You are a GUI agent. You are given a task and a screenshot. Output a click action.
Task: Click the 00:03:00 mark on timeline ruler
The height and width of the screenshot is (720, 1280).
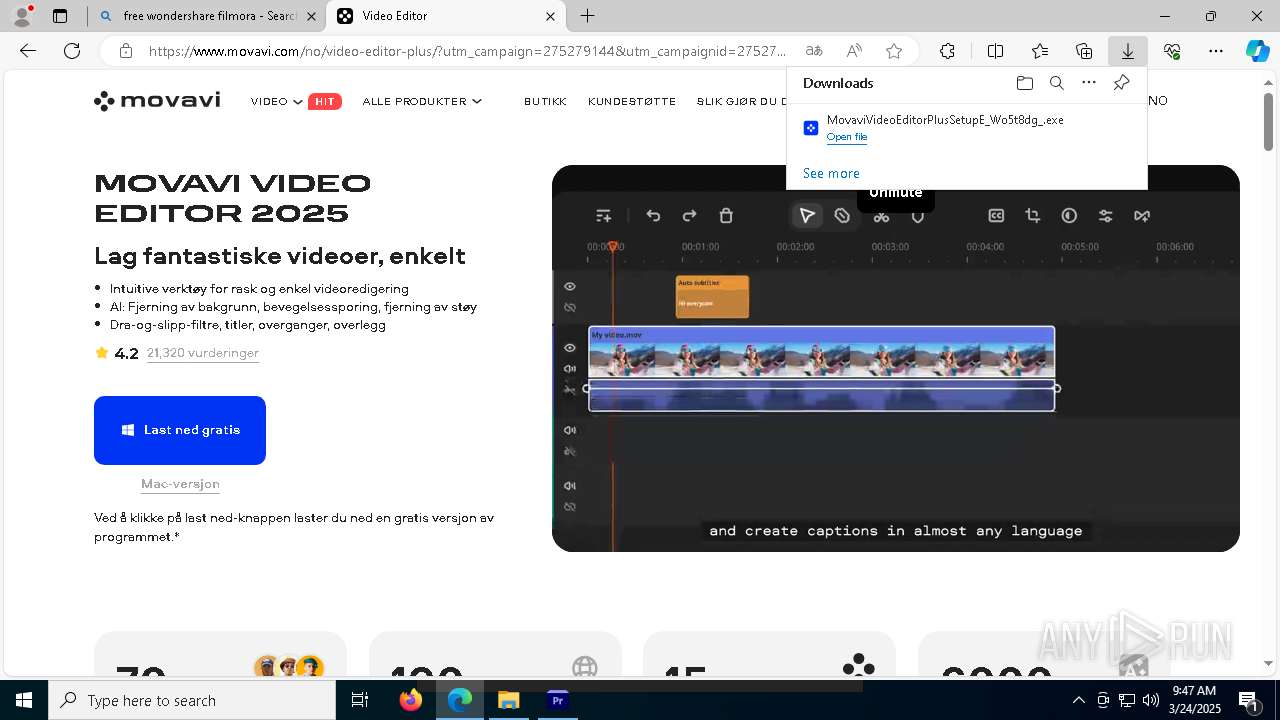890,247
